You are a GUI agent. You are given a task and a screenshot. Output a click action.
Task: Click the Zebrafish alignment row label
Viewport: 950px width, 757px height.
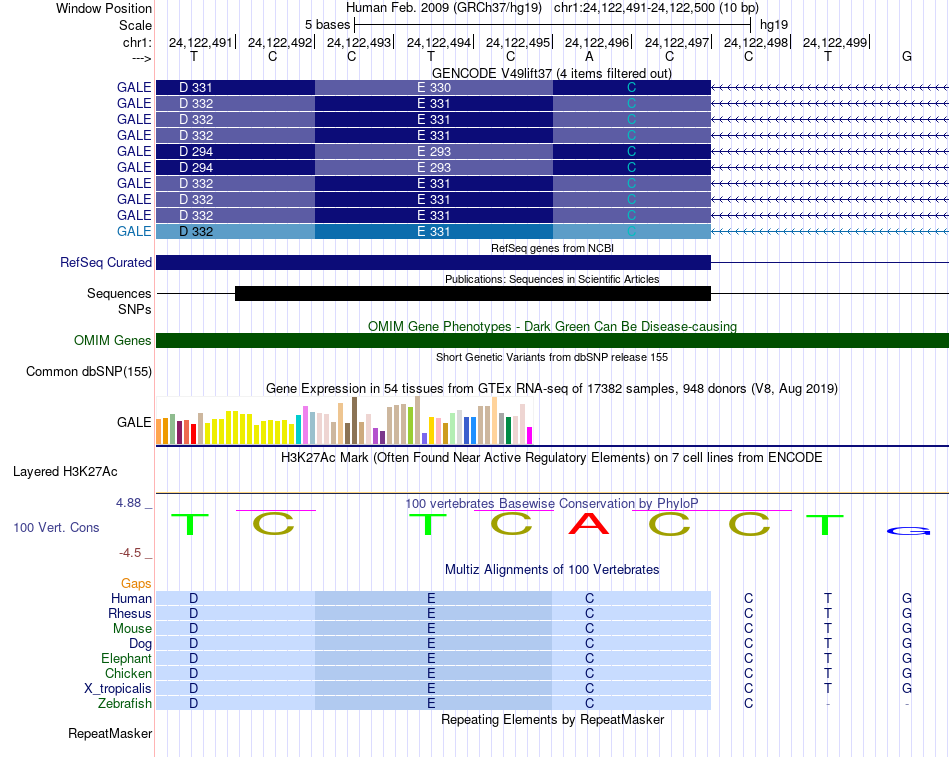pos(125,703)
